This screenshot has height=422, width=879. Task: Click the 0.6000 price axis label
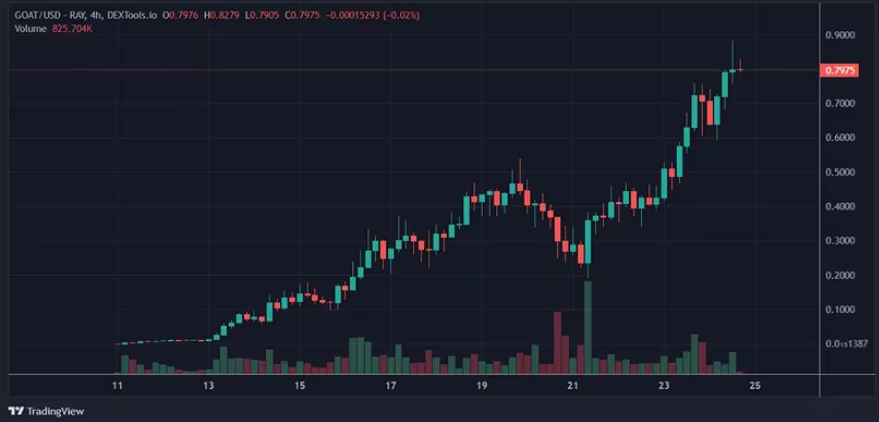coord(840,138)
